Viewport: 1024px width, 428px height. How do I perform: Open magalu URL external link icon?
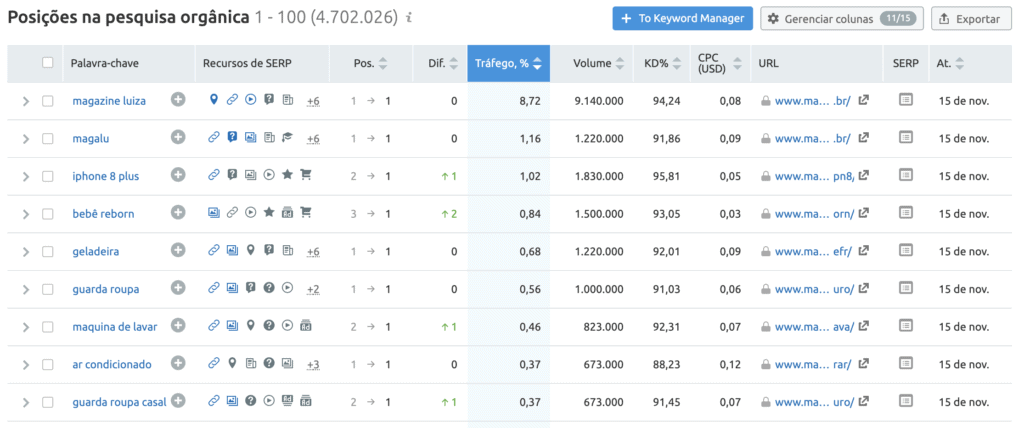pos(863,138)
